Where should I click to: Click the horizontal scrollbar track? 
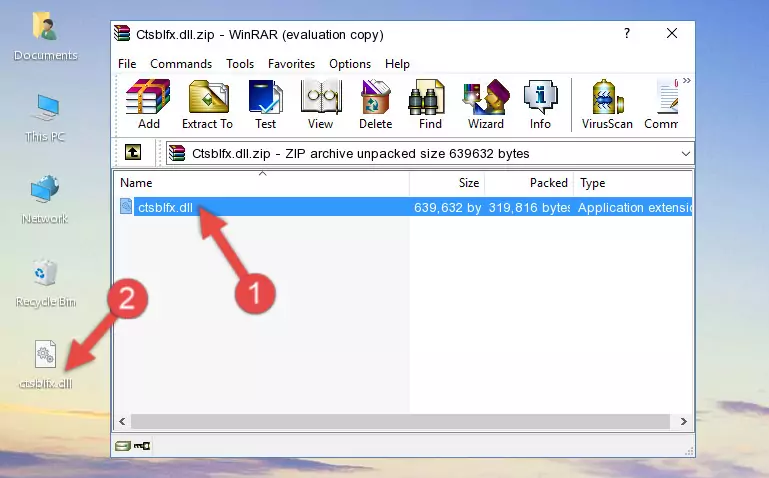pyautogui.click(x=400, y=421)
